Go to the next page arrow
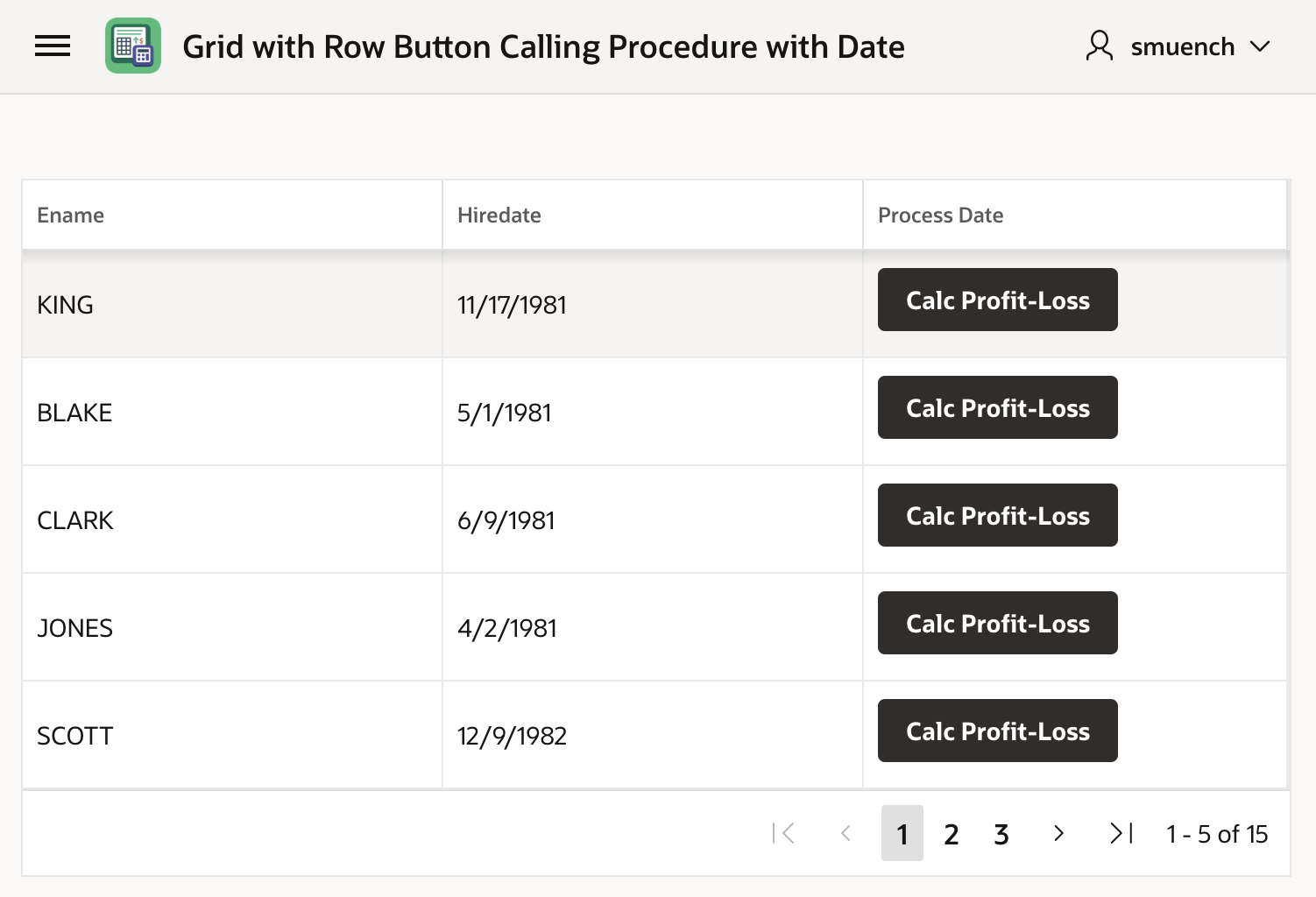This screenshot has width=1316, height=897. [1058, 833]
